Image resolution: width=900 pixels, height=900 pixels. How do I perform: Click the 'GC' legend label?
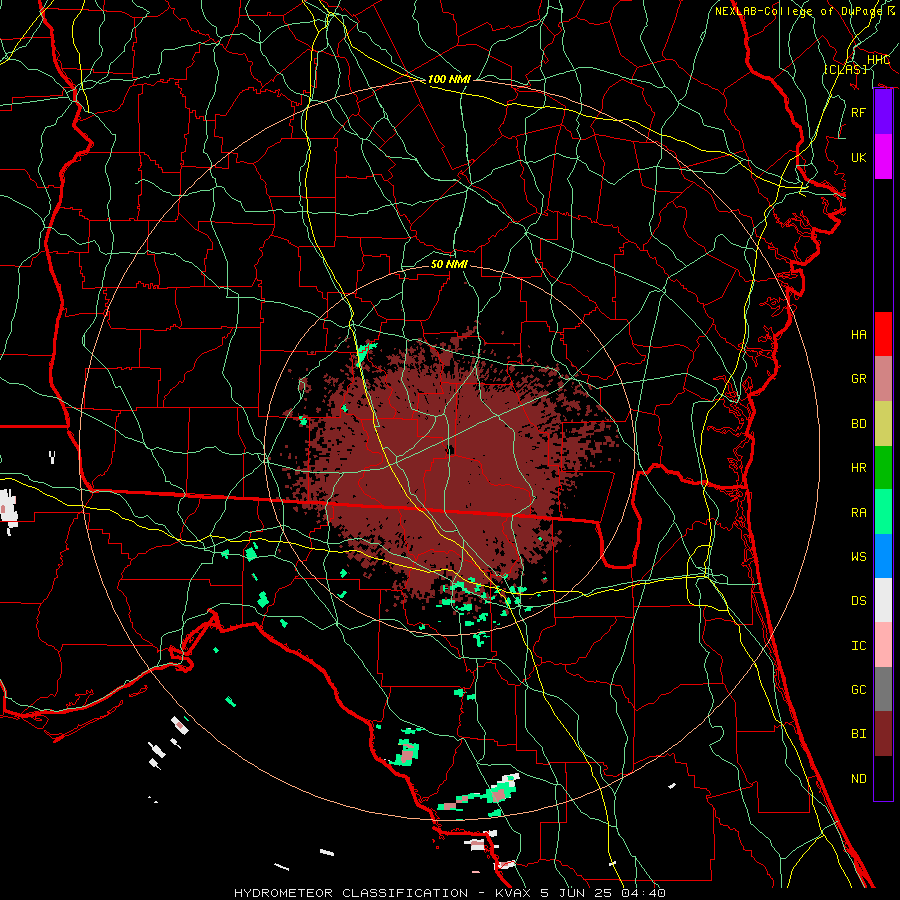pos(859,690)
